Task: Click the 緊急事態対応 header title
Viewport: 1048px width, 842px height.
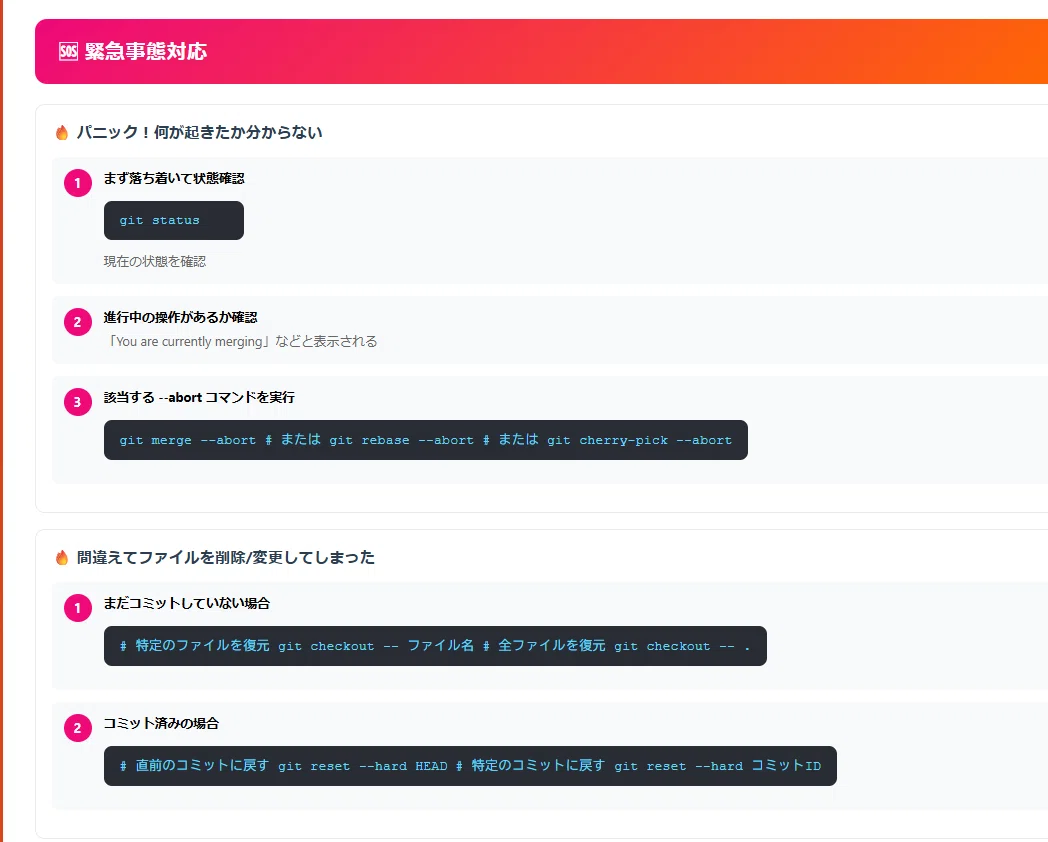Action: [x=146, y=51]
